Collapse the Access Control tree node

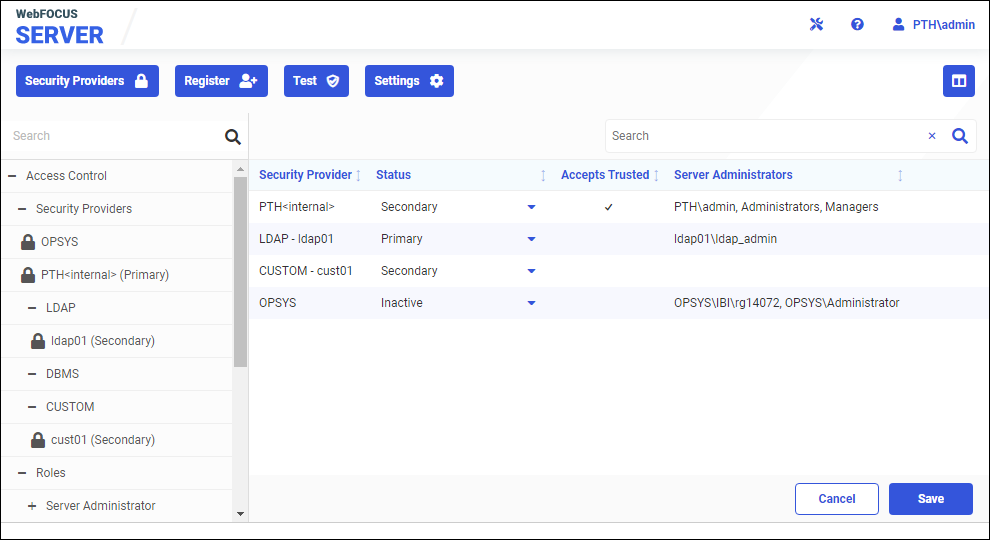[x=12, y=176]
